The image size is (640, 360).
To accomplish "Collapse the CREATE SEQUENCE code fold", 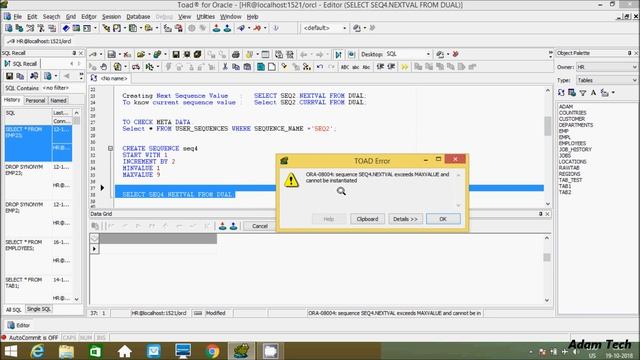I will [111, 149].
